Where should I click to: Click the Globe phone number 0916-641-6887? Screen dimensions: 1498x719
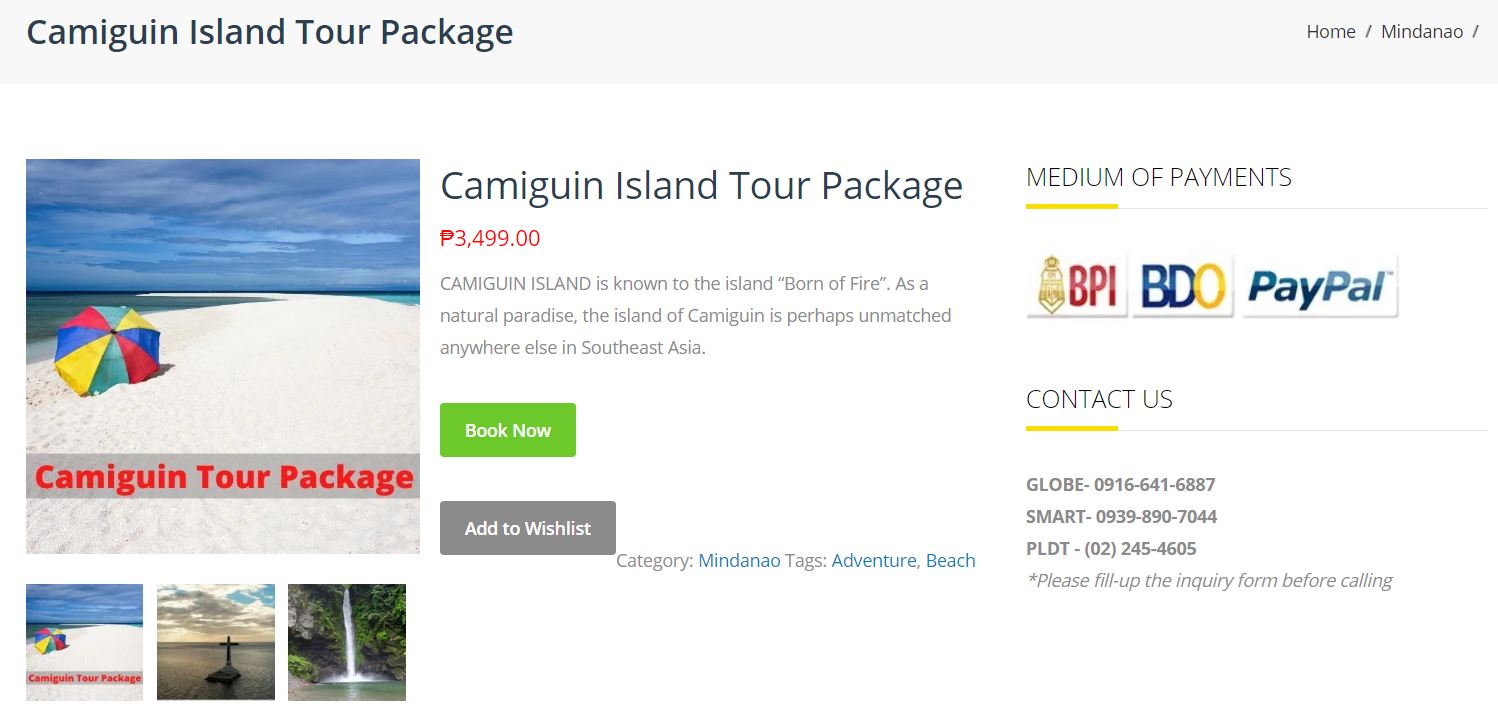[x=1154, y=485]
